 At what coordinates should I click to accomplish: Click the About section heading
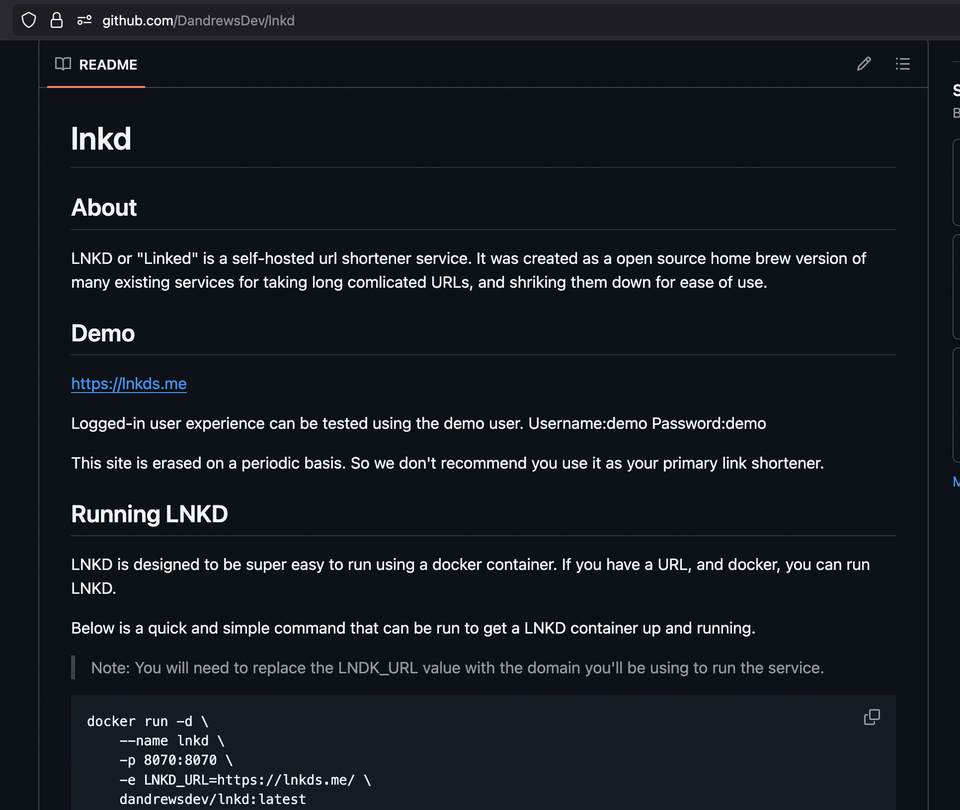[x=103, y=208]
